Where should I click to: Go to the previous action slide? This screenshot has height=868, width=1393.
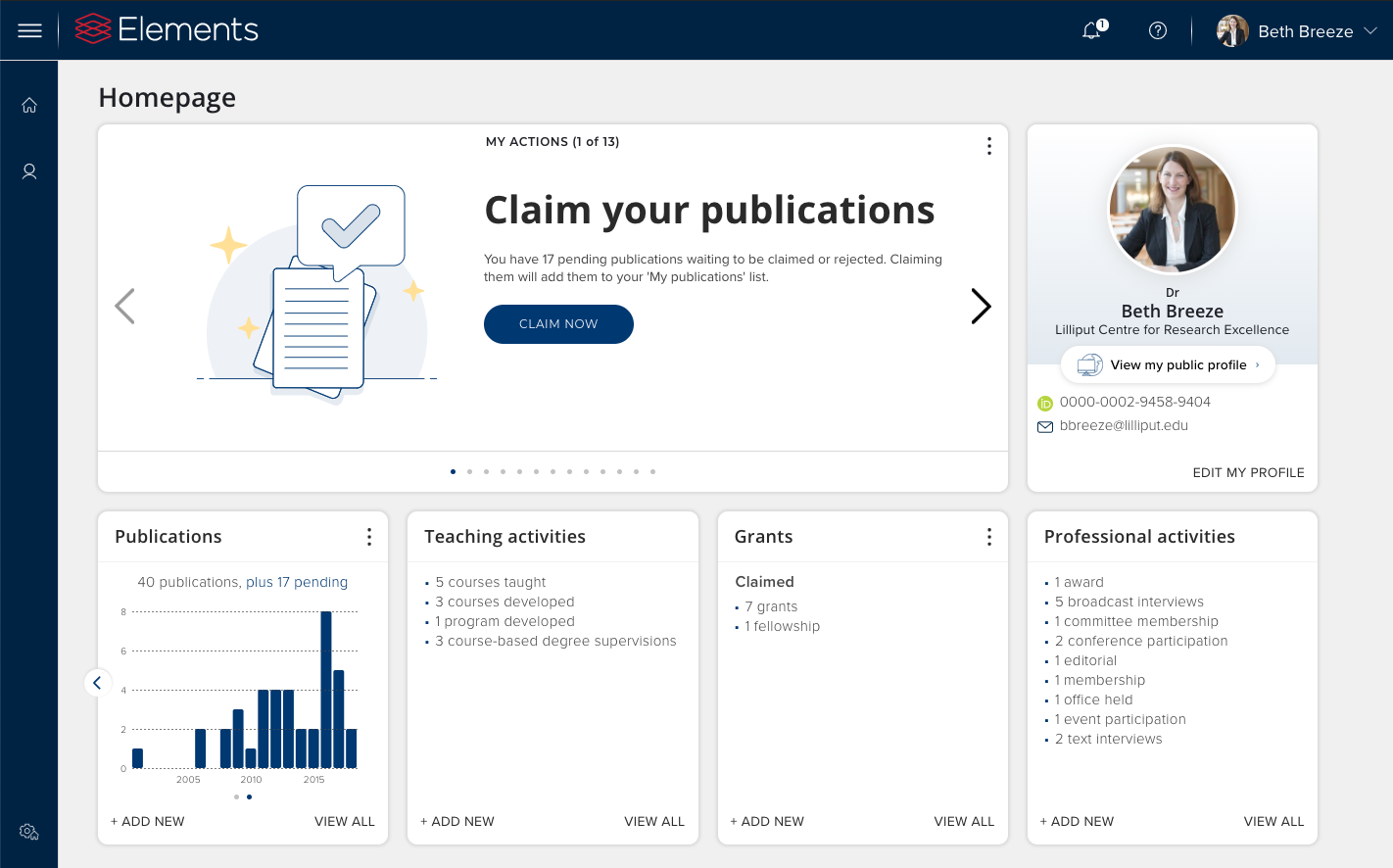124,307
